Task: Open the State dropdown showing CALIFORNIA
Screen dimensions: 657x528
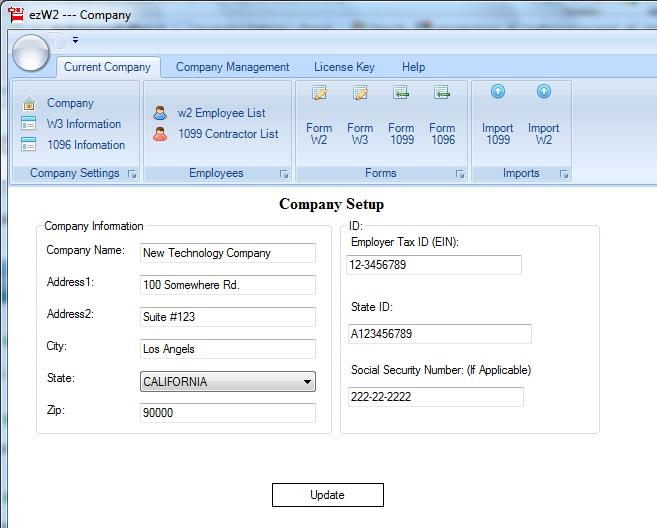Action: tap(228, 381)
